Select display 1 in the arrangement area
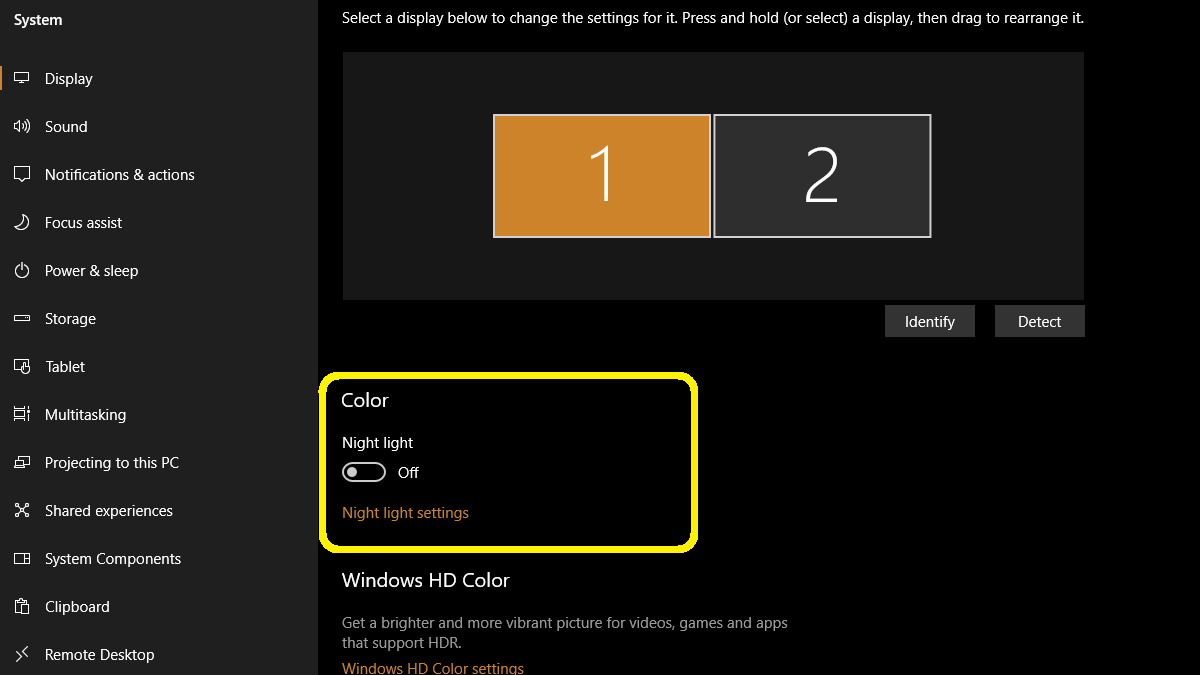The width and height of the screenshot is (1200, 675). click(x=601, y=175)
